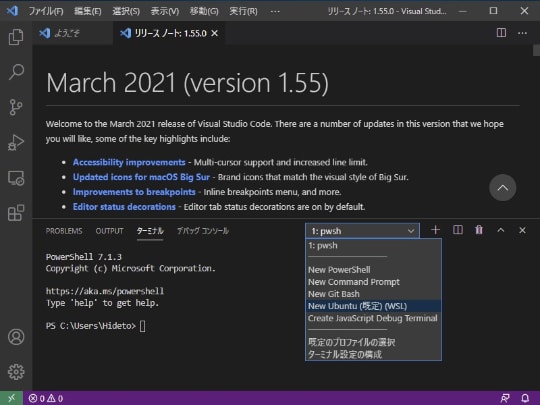Open Remote Explorer icon in activity bar
This screenshot has width=540, height=405.
click(x=16, y=178)
